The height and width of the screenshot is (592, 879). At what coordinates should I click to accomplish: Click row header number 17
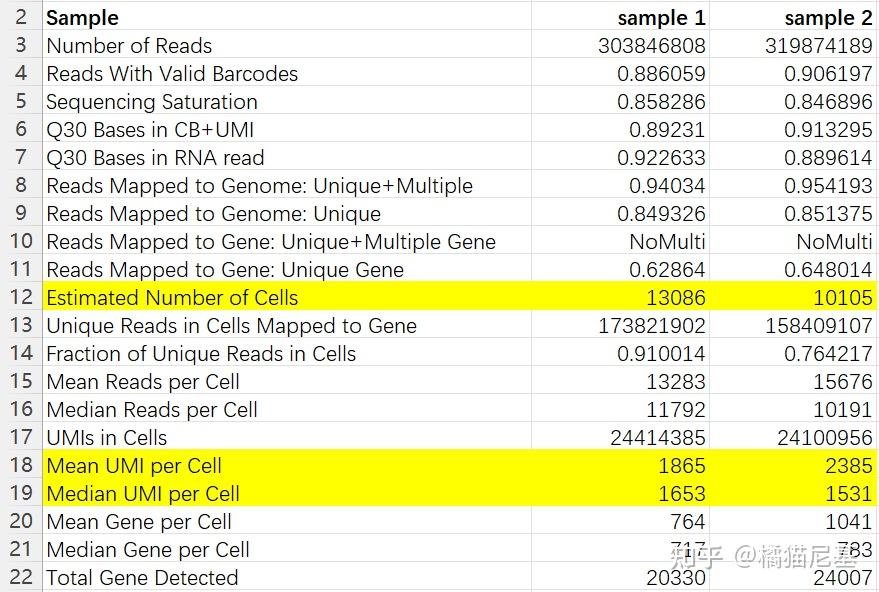tap(21, 437)
